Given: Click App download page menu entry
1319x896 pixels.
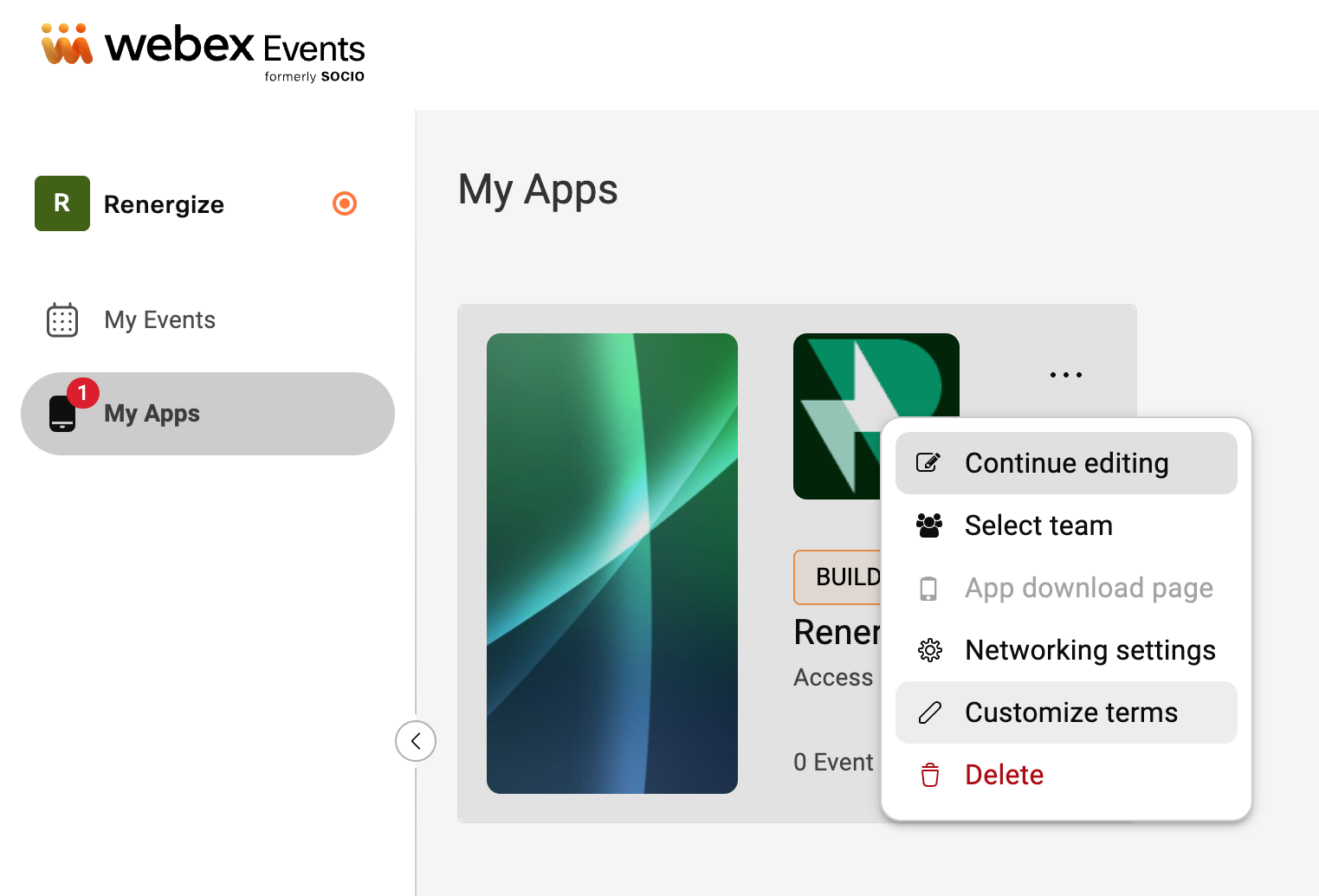Looking at the screenshot, I should (1066, 588).
